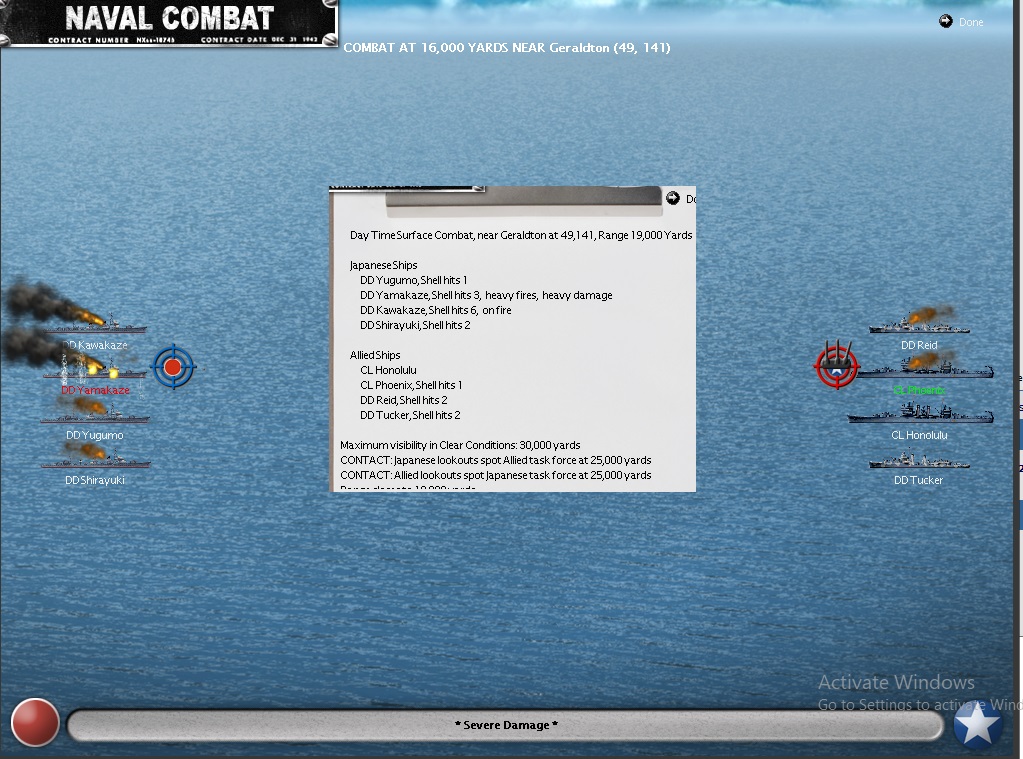Click the 'Japanese Ships' heading in report
Screen dimensions: 1023x759
click(x=383, y=265)
